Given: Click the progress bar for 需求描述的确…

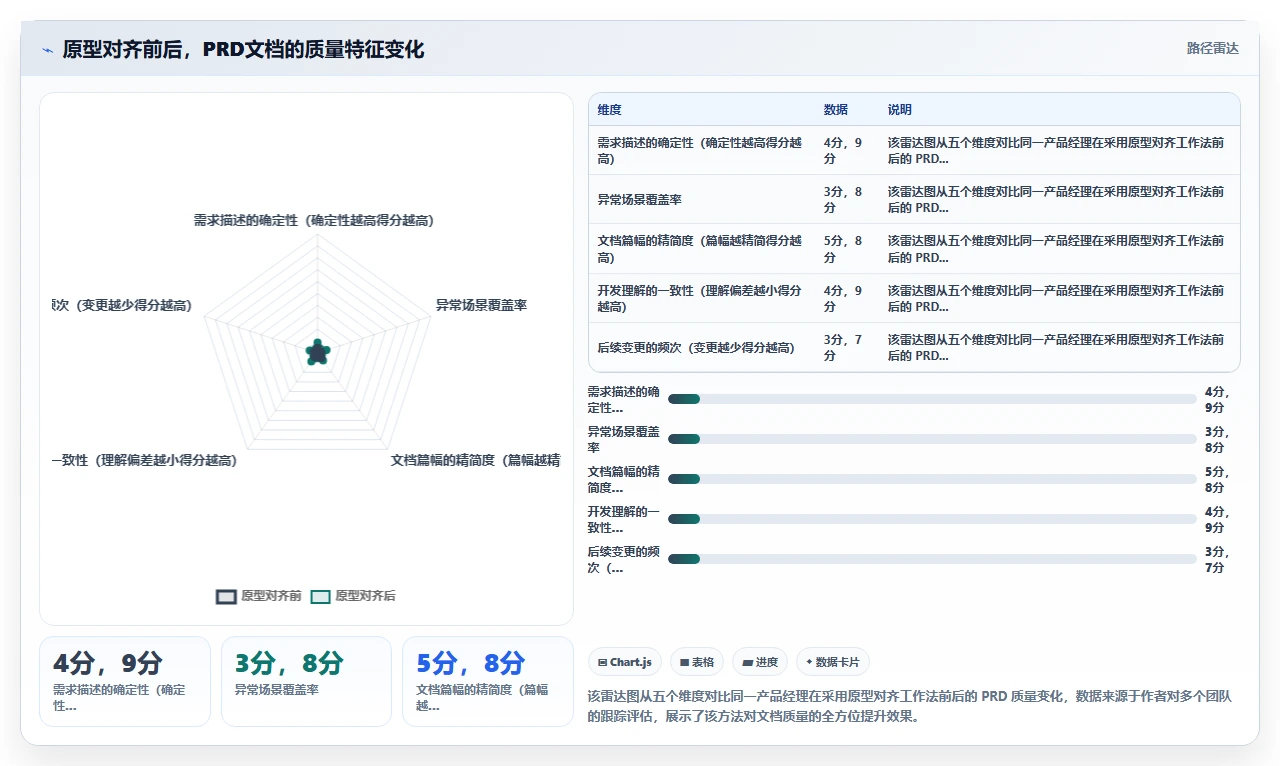Looking at the screenshot, I should pyautogui.click(x=932, y=399).
